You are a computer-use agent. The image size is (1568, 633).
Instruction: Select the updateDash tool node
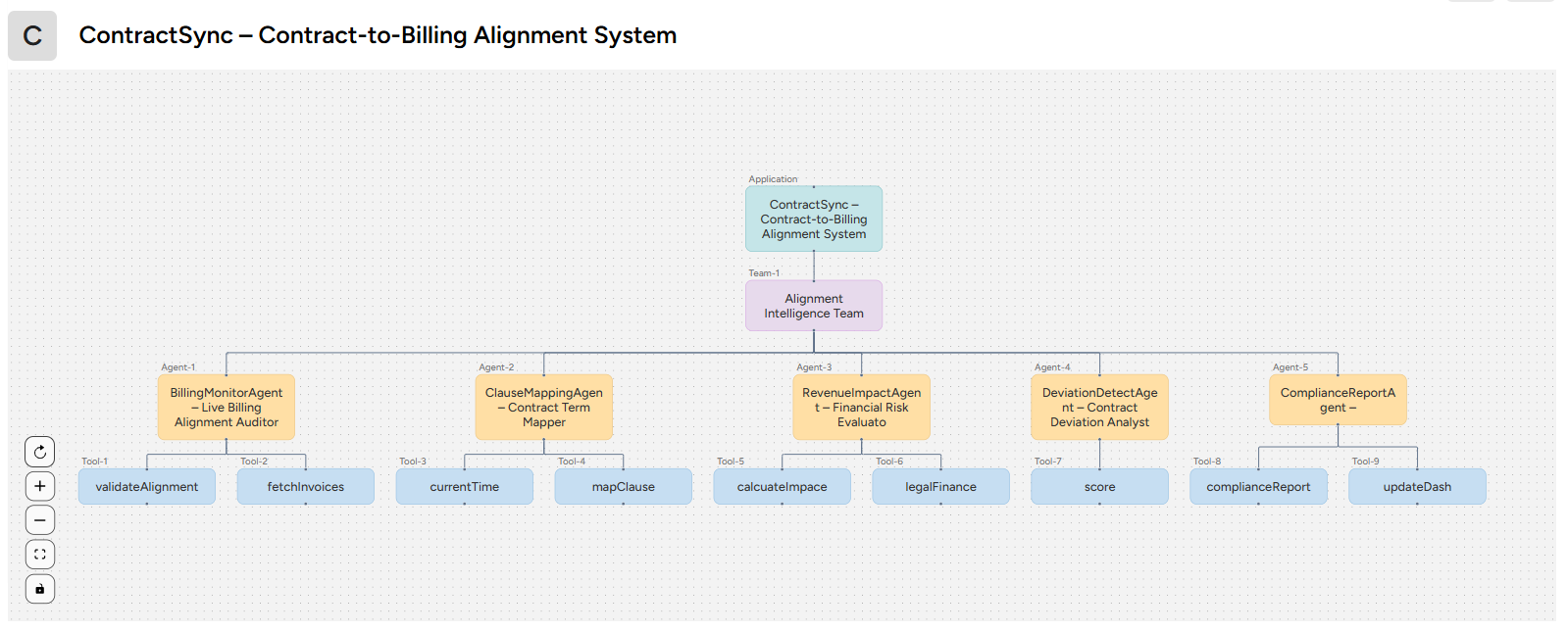point(1417,487)
